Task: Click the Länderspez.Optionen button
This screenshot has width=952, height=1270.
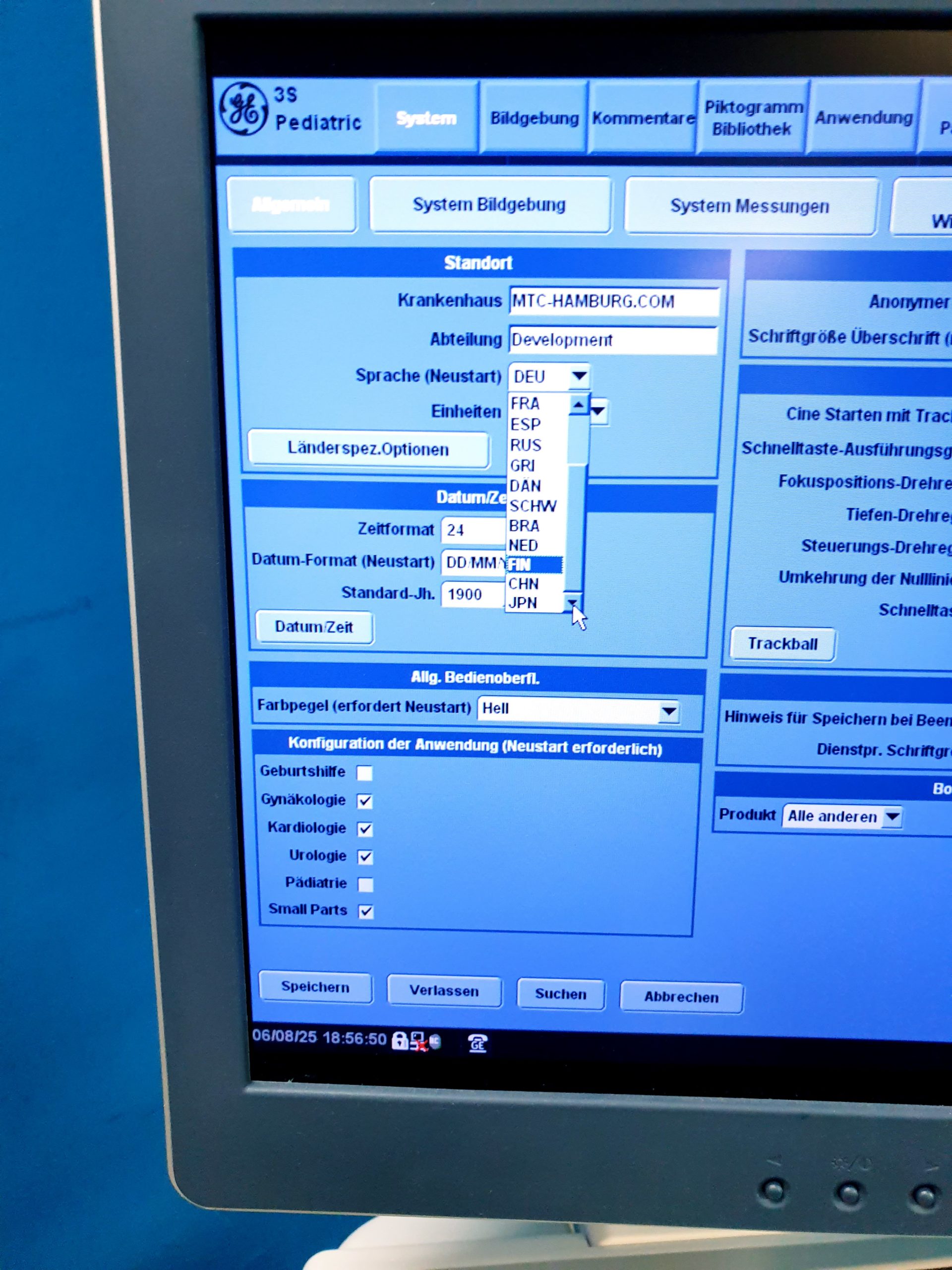Action: tap(368, 449)
